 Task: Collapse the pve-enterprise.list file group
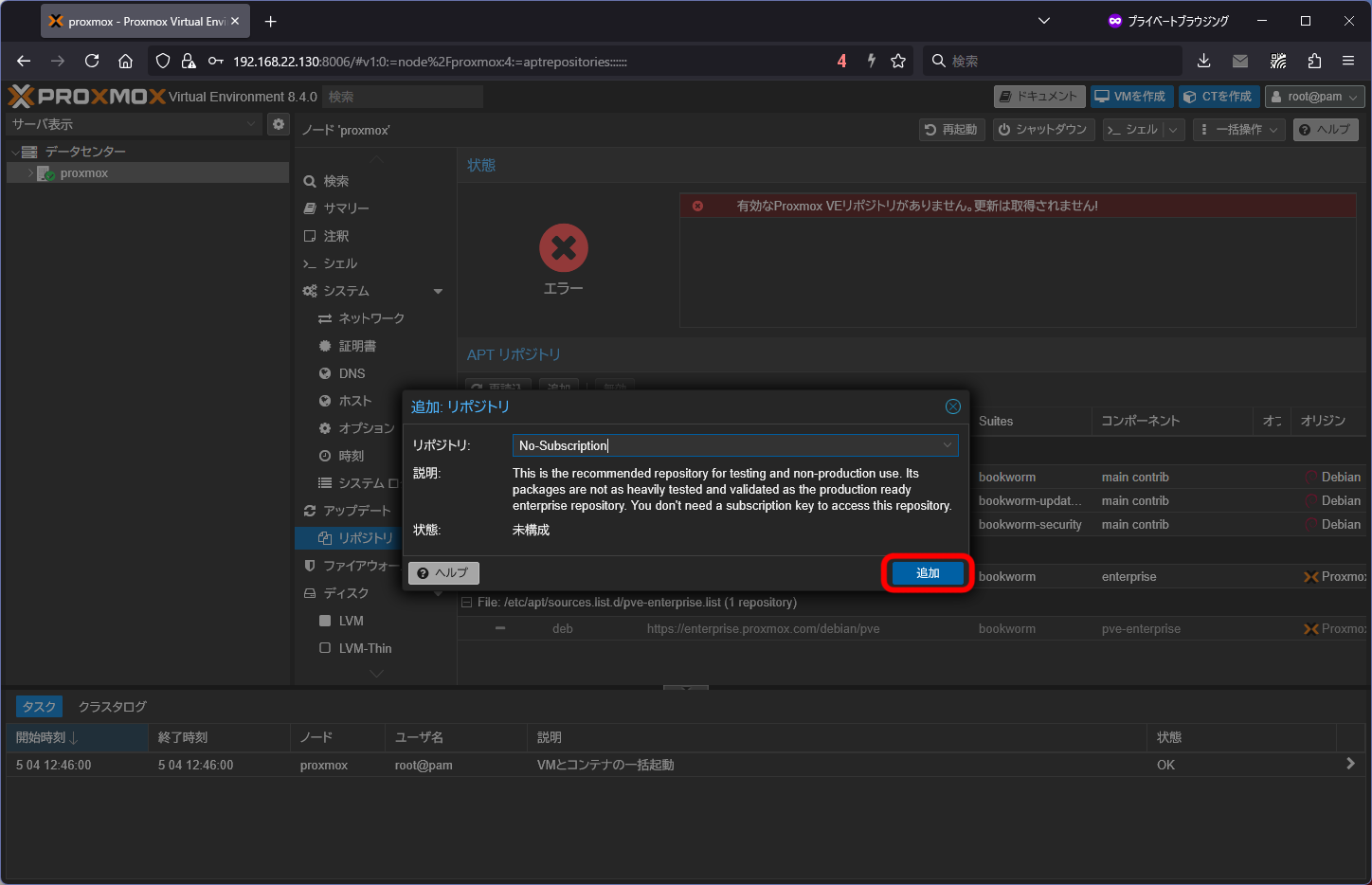[x=466, y=603]
